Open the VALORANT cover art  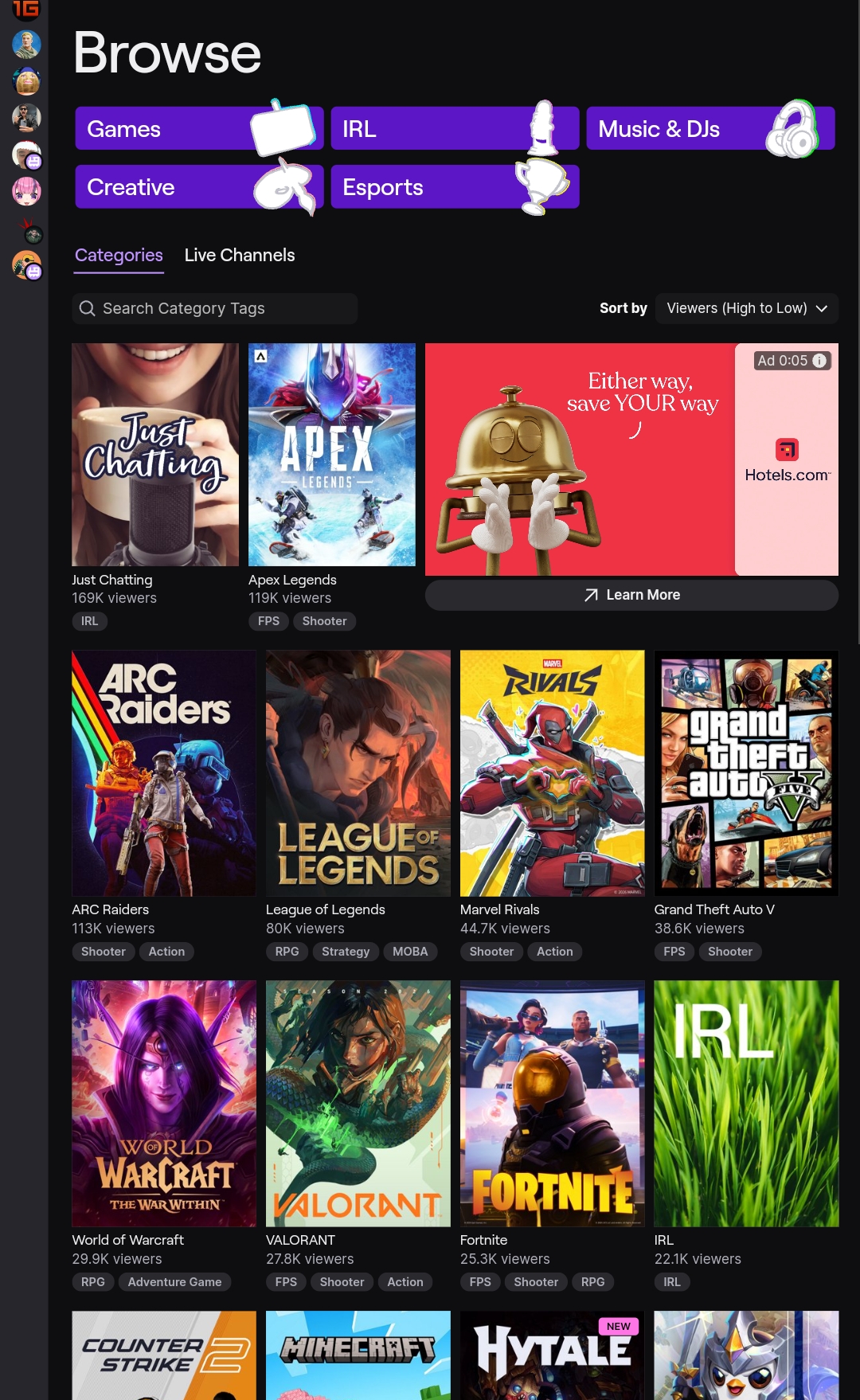(x=358, y=1104)
